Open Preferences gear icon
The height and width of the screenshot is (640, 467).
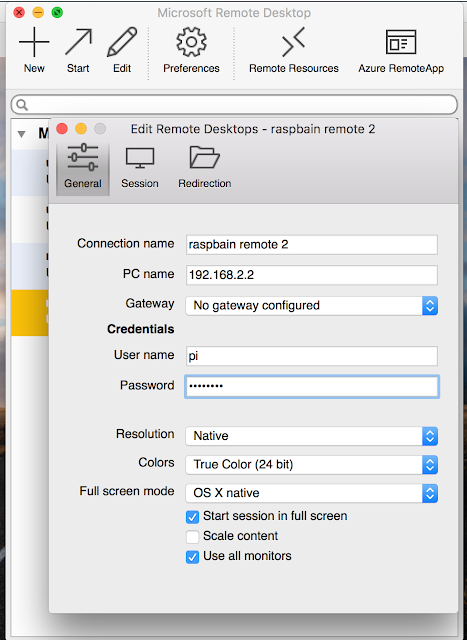(191, 42)
